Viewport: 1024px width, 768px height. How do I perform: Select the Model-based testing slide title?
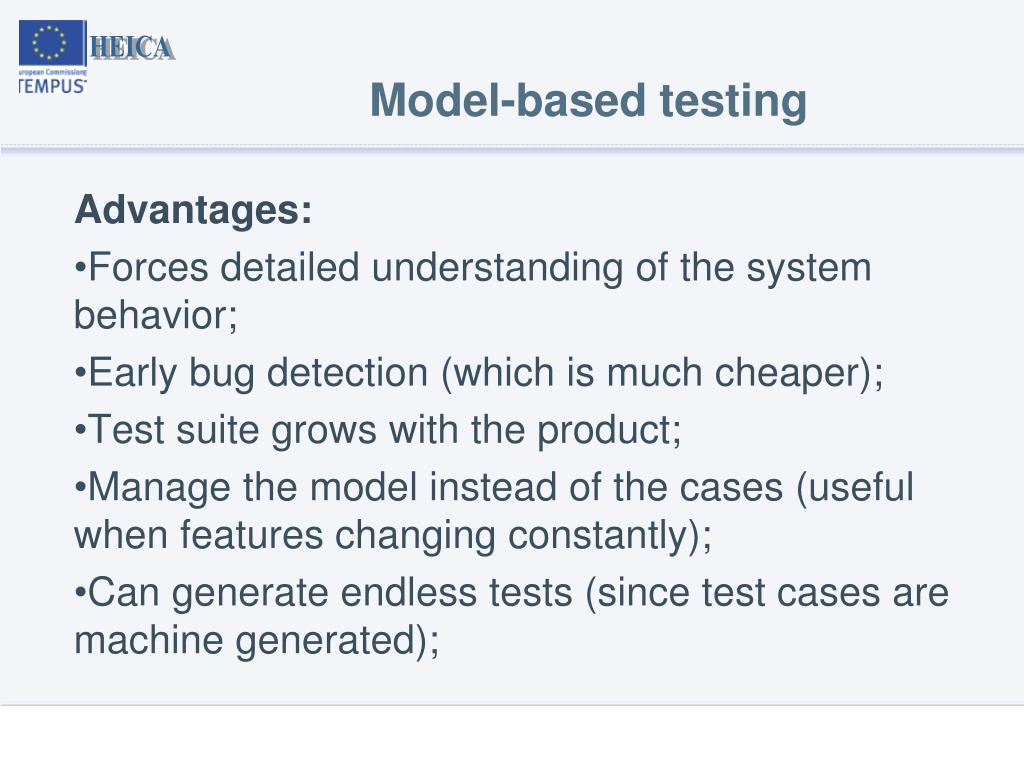588,101
